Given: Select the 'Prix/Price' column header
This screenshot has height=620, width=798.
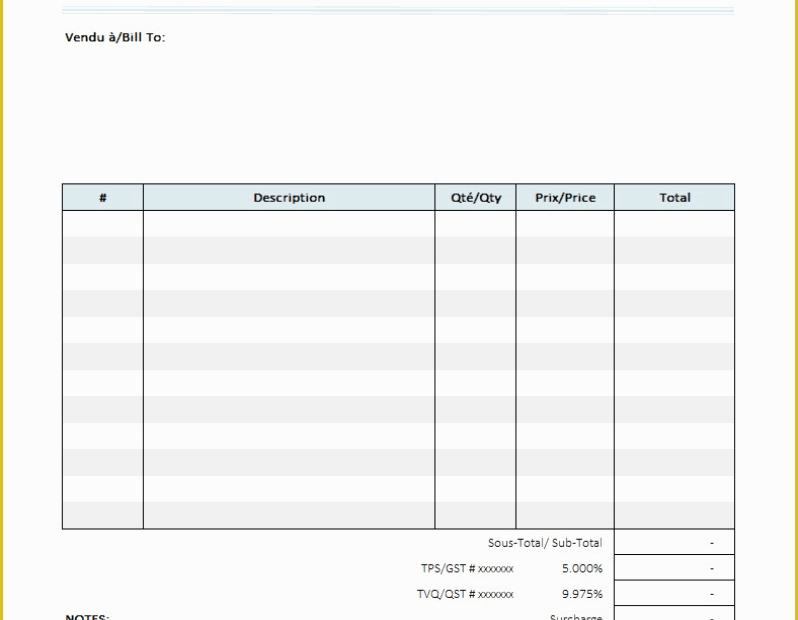Looking at the screenshot, I should click(x=565, y=198).
